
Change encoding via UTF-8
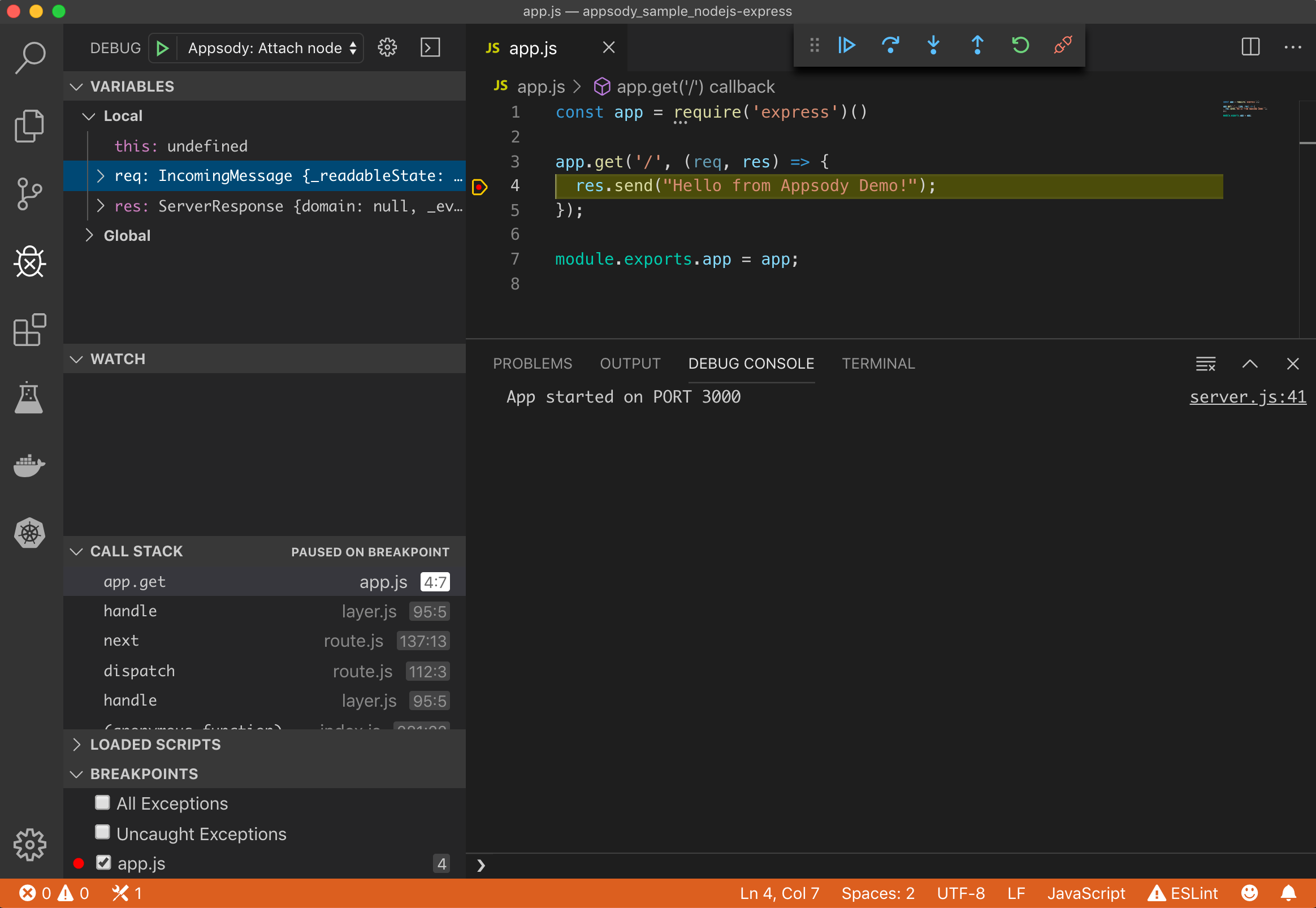[x=961, y=893]
